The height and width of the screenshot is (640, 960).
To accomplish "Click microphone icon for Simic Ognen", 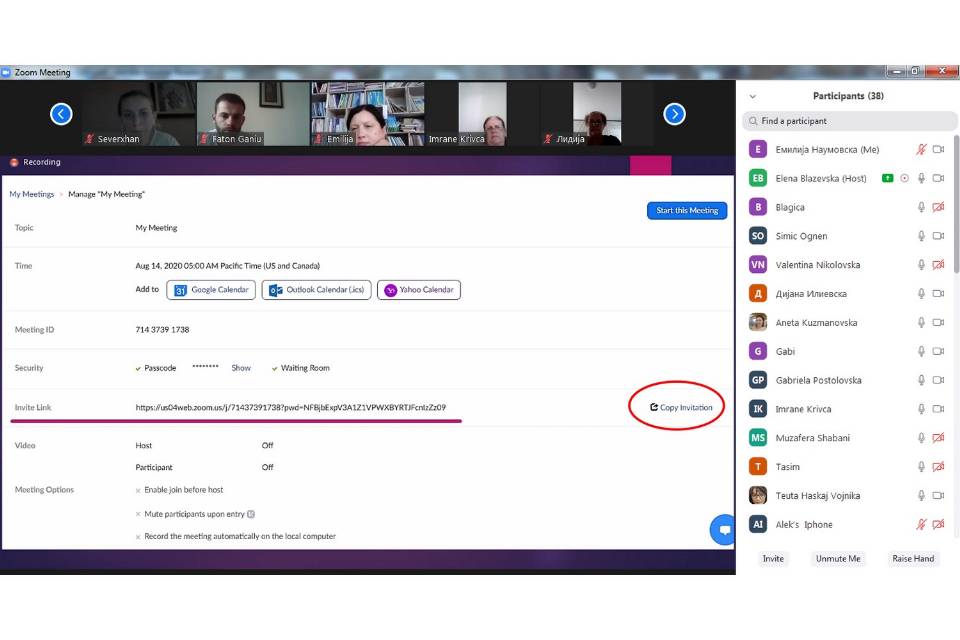I will click(921, 236).
